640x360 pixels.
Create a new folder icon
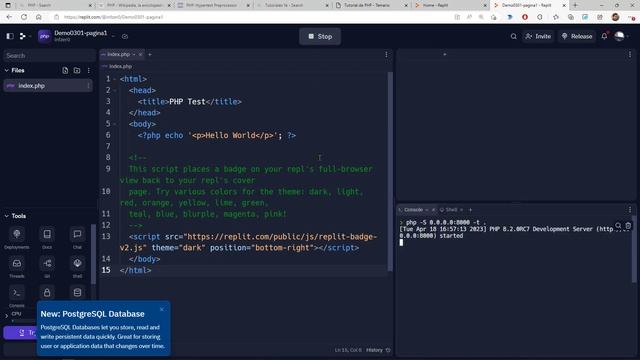pyautogui.click(x=77, y=70)
